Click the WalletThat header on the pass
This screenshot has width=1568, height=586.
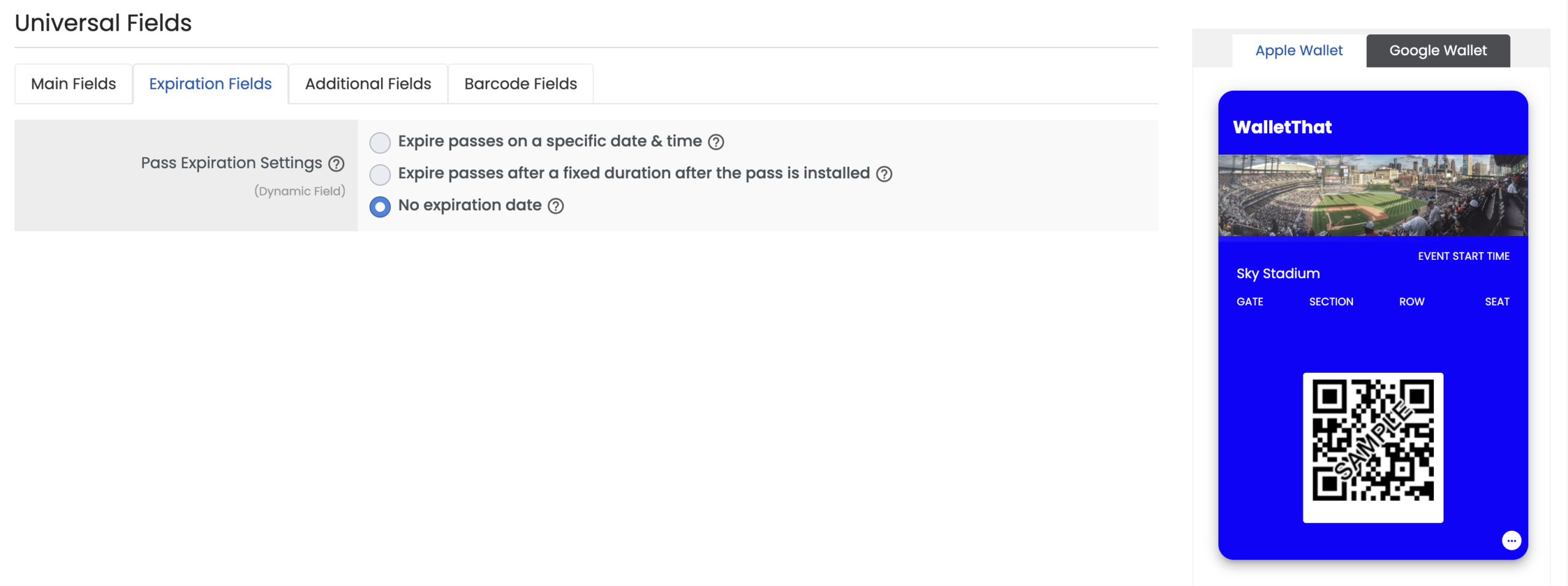[x=1282, y=127]
